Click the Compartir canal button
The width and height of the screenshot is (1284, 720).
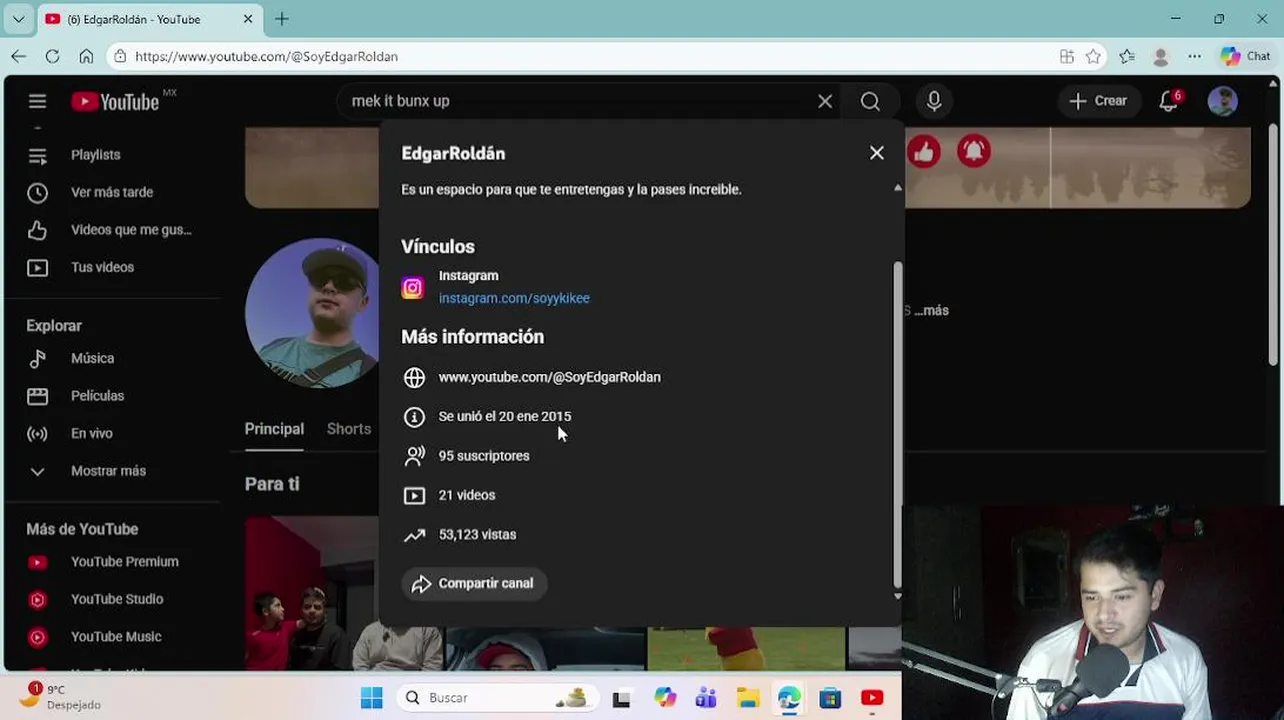(474, 583)
